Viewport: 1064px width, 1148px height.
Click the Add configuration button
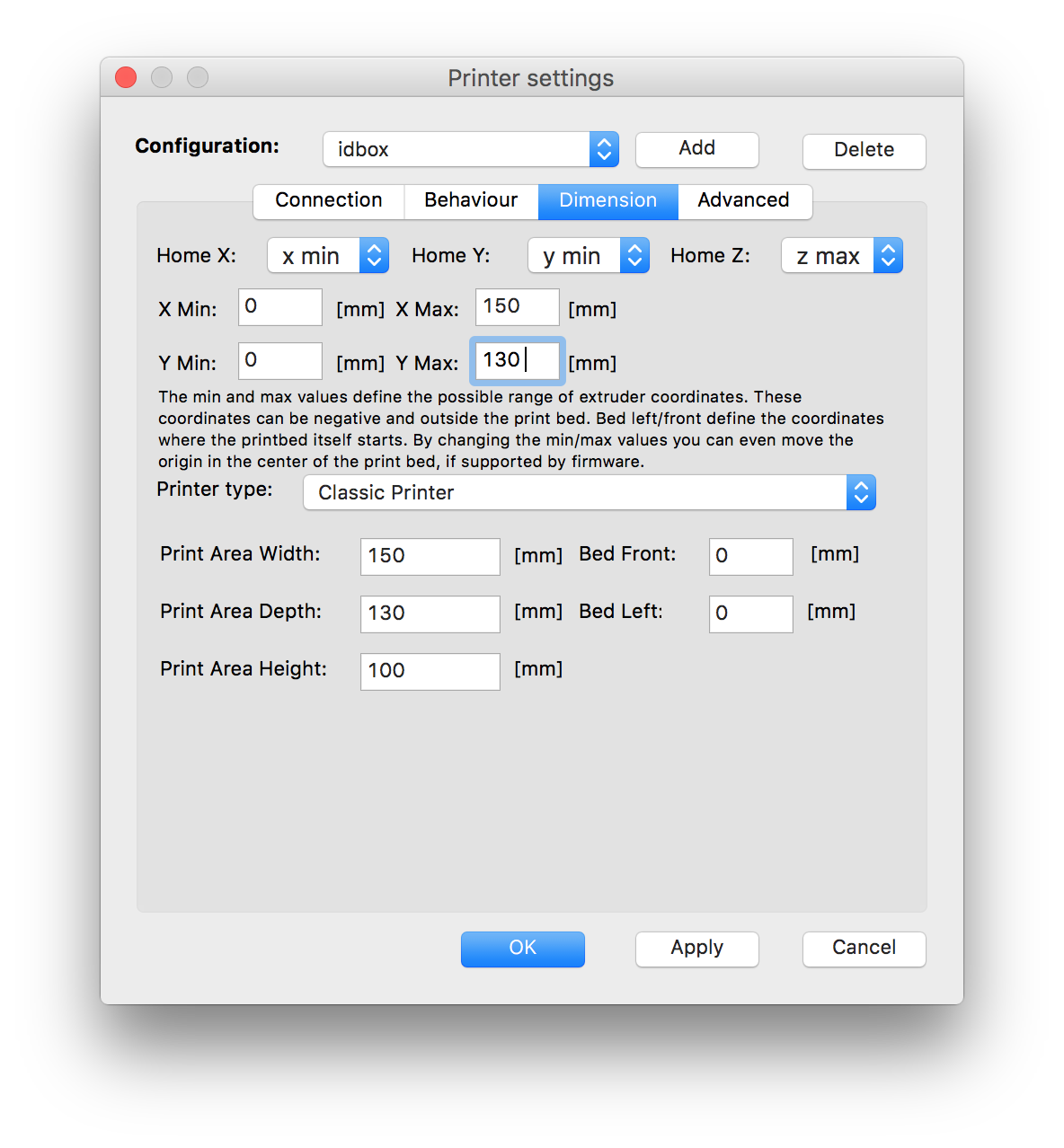696,149
